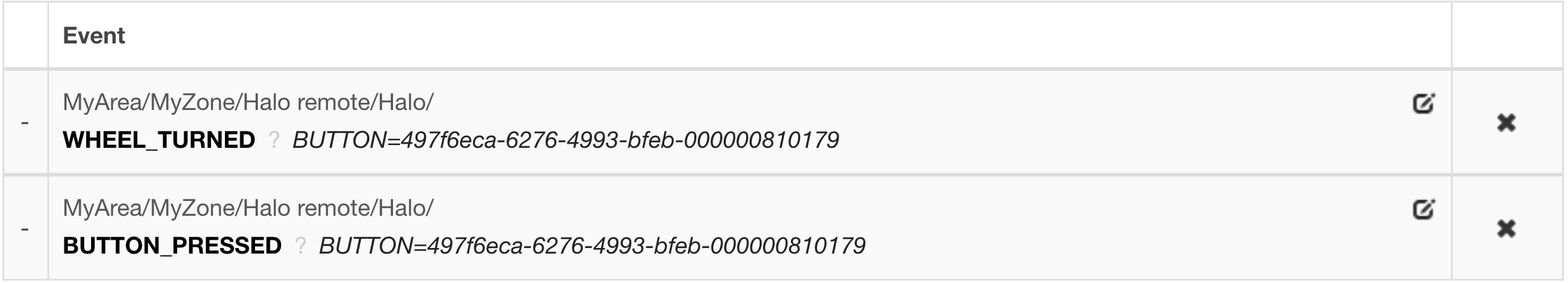The width and height of the screenshot is (1568, 283).
Task: Click the dash marker on BUTTON_PRESSED row
Action: [x=25, y=228]
